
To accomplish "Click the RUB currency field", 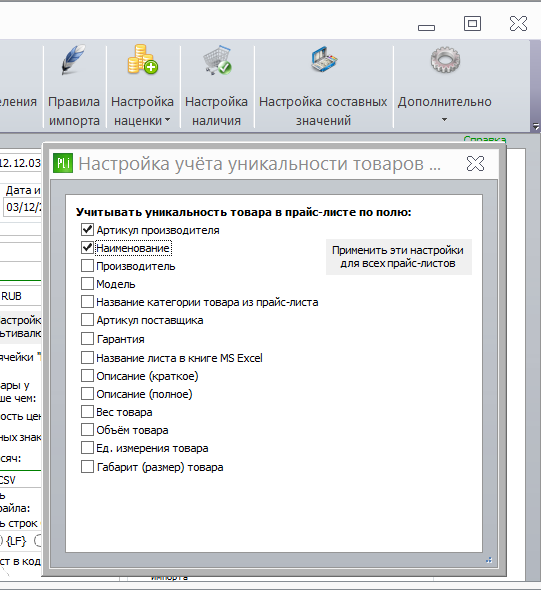I will click(20, 296).
